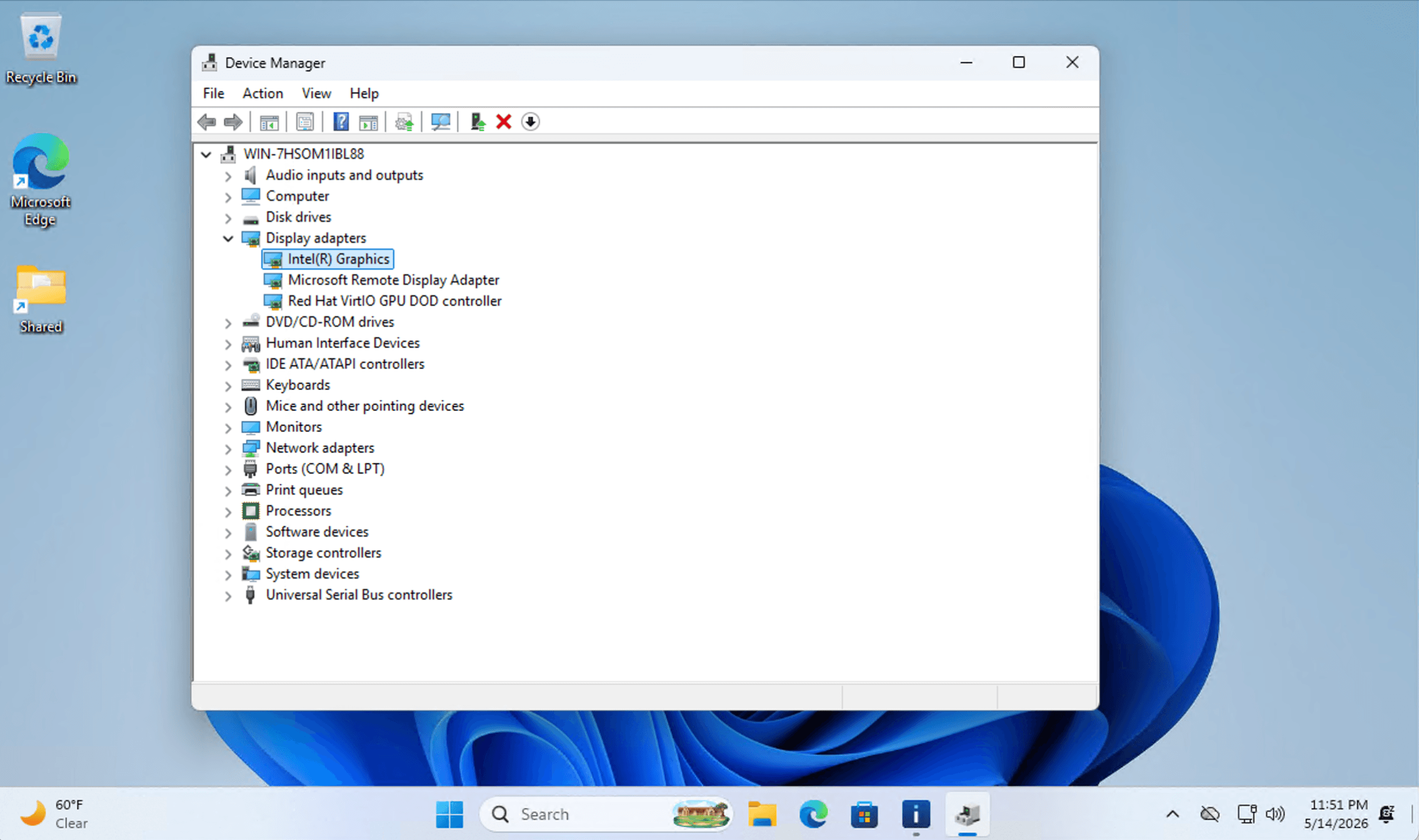Expand the Keyboards category
The image size is (1419, 840).
pyautogui.click(x=228, y=386)
